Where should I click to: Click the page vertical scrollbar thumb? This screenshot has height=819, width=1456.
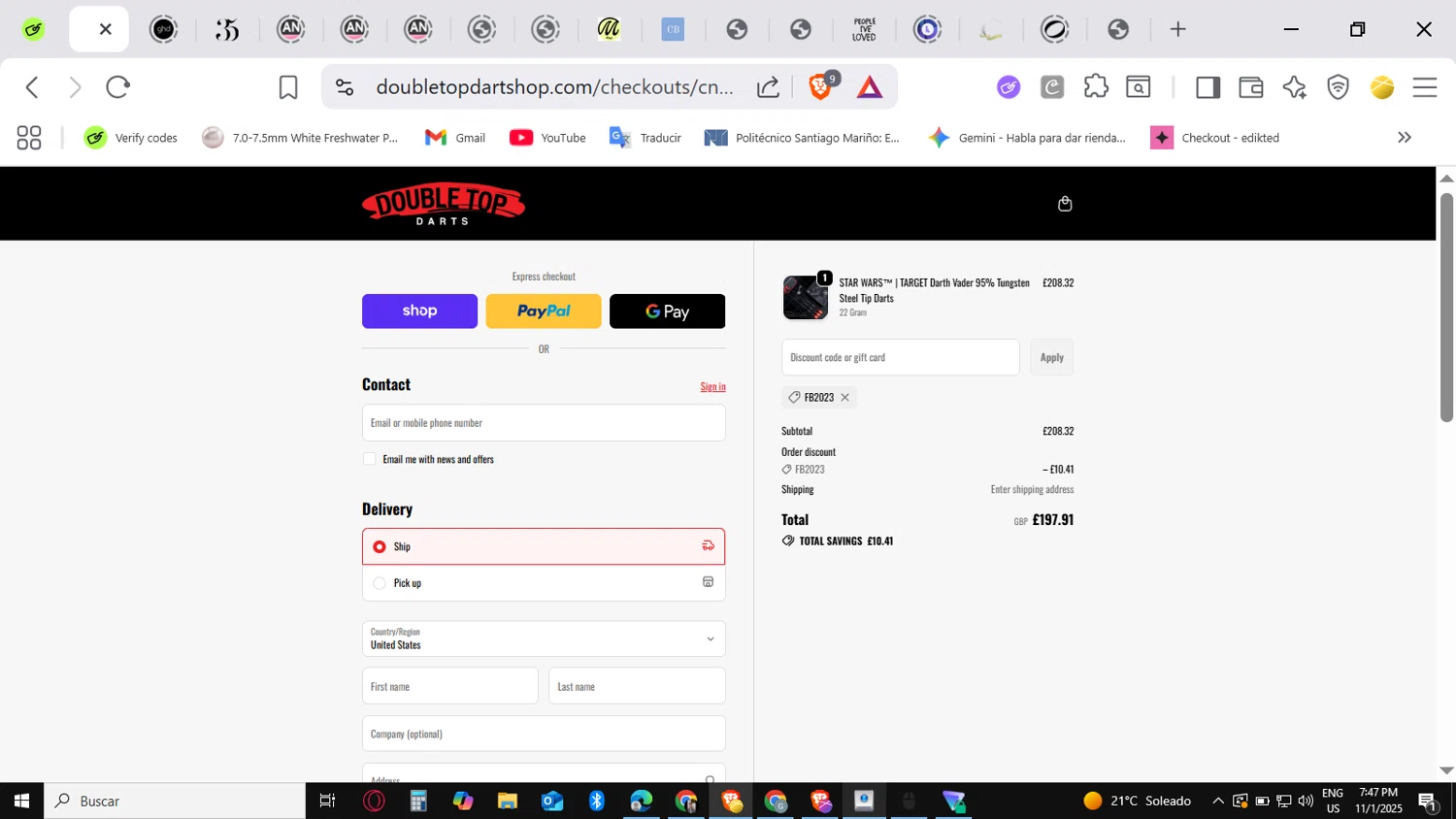pyautogui.click(x=1446, y=307)
